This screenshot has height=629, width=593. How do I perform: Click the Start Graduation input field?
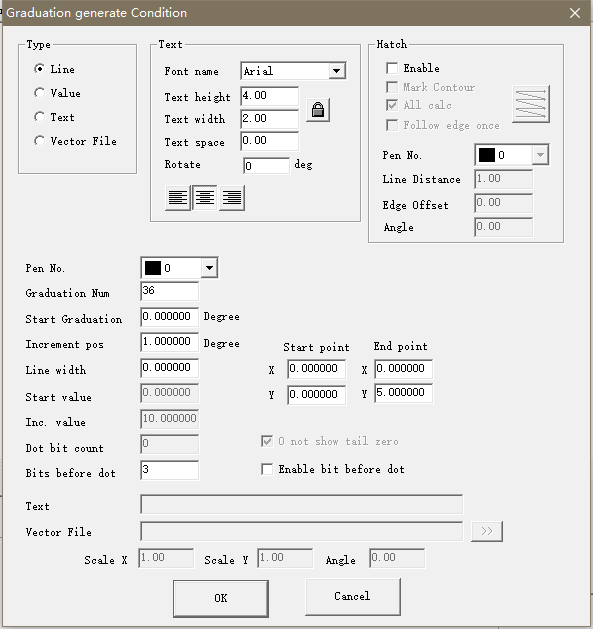pyautogui.click(x=170, y=317)
